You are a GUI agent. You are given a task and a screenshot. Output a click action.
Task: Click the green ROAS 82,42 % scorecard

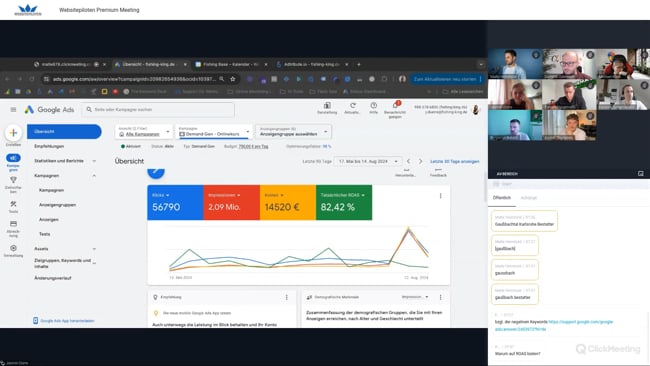click(x=344, y=202)
